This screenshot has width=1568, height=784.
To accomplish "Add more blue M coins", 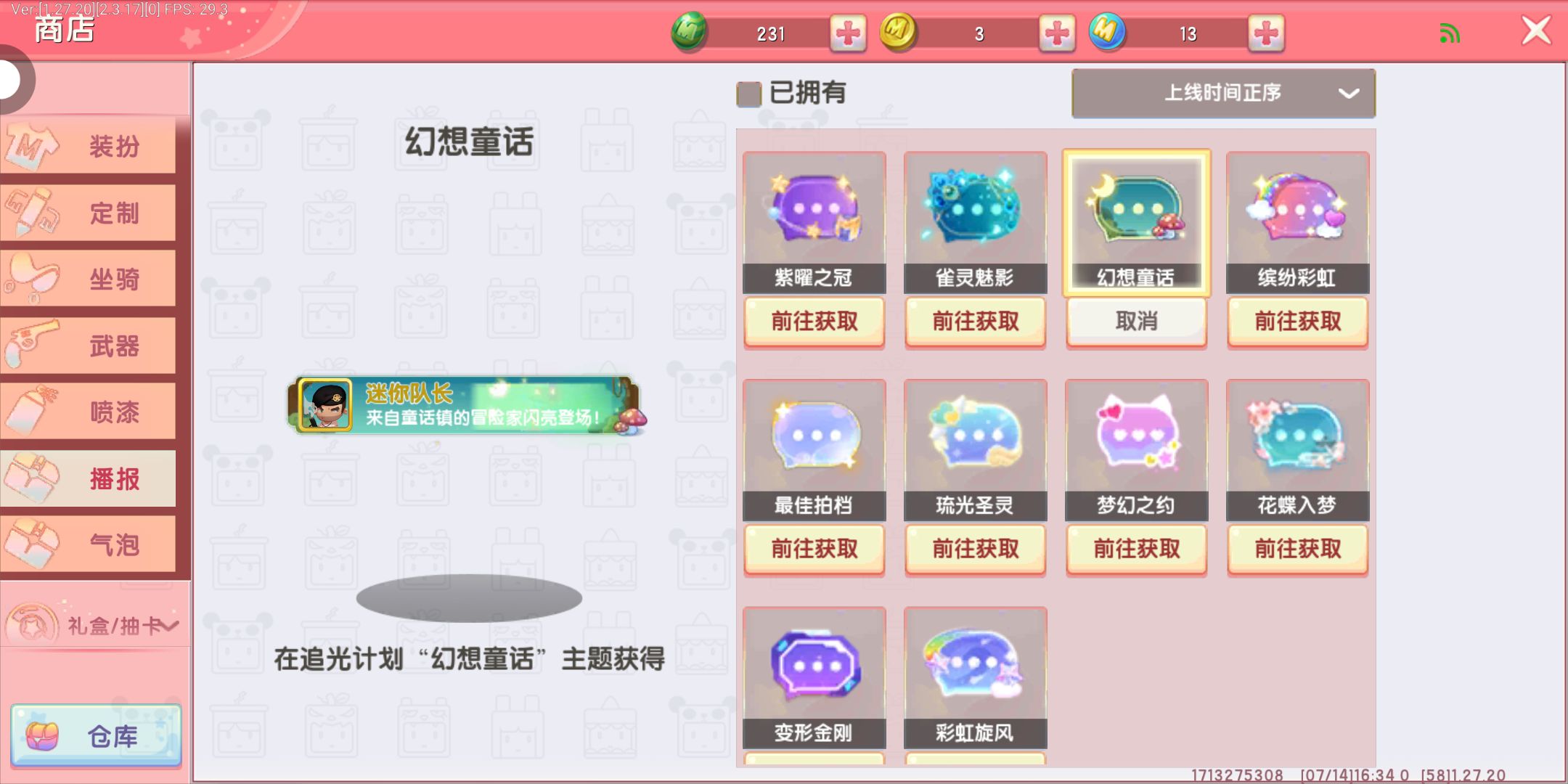I will (x=1266, y=33).
